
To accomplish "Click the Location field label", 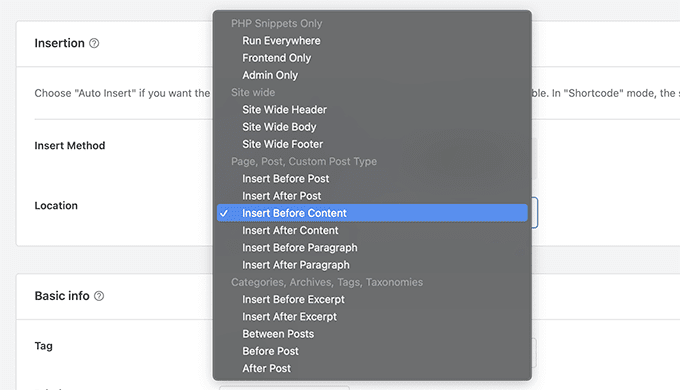I will pos(56,205).
